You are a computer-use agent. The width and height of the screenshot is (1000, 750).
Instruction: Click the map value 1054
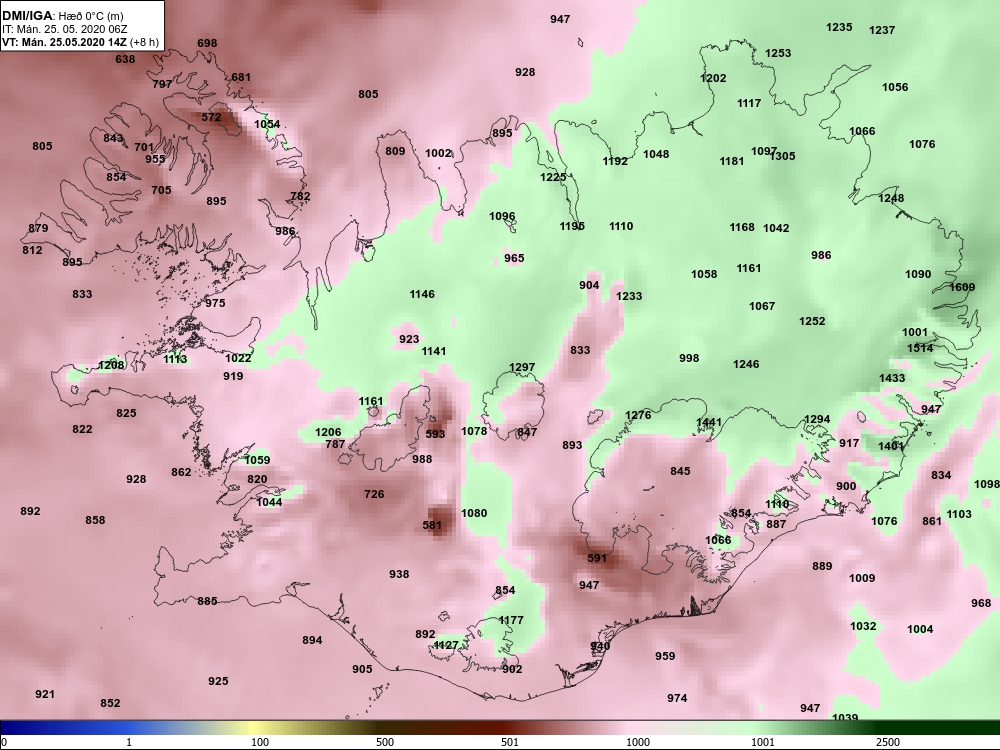267,124
